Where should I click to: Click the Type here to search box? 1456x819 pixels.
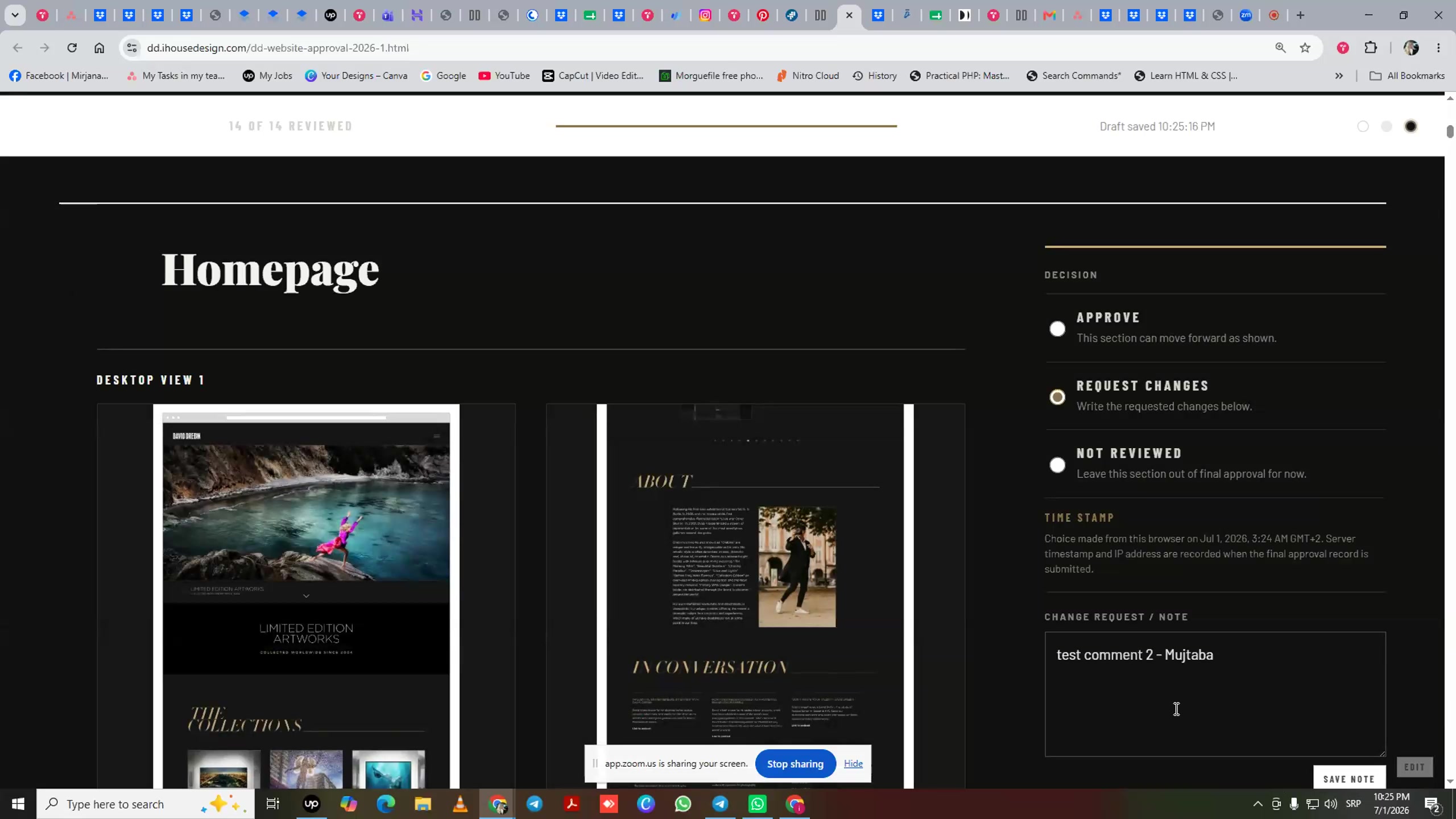[146, 804]
